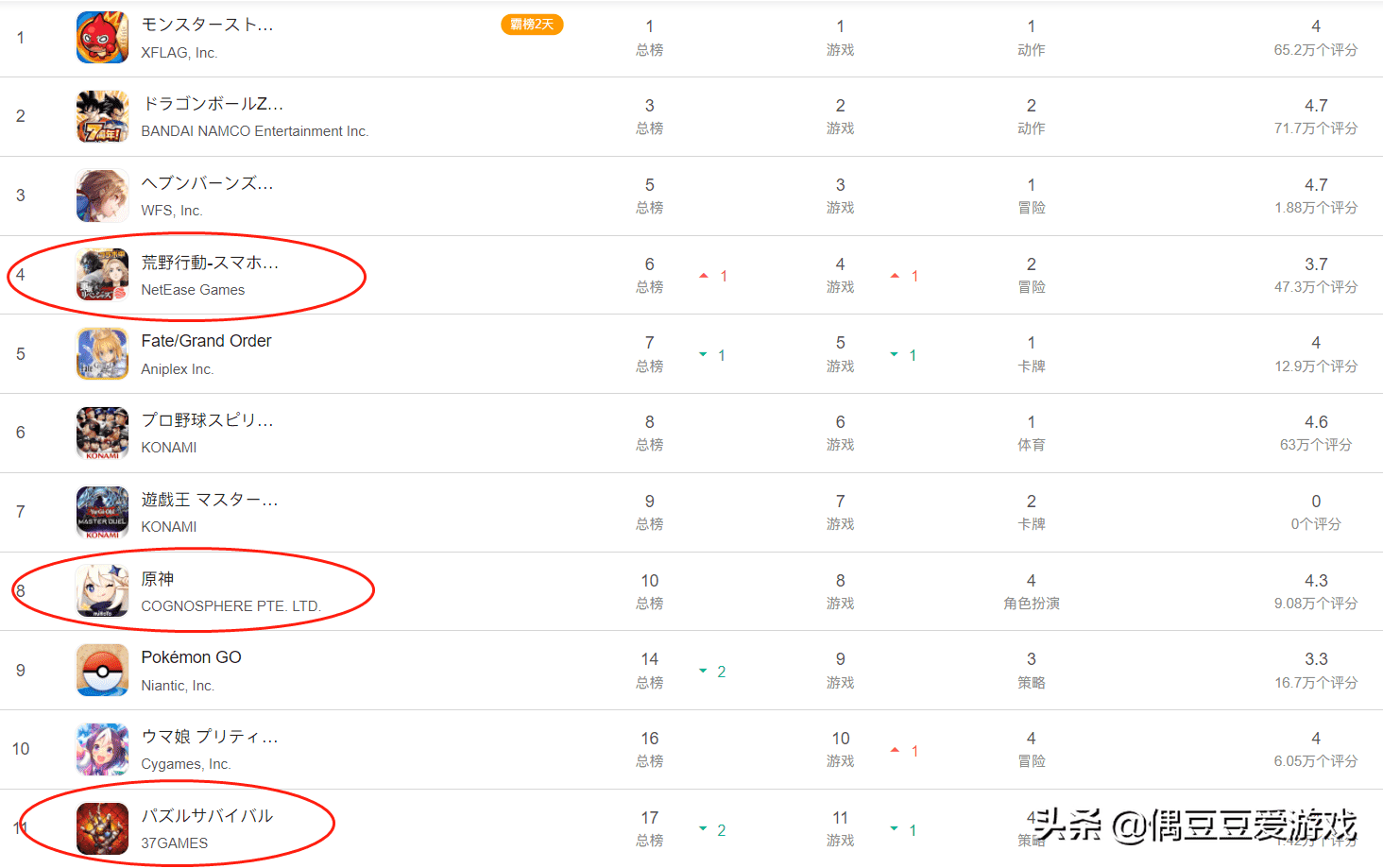Screen dimensions: 1383x868
Task: Click the 65.2万个评分 rating count
Action: [1316, 50]
